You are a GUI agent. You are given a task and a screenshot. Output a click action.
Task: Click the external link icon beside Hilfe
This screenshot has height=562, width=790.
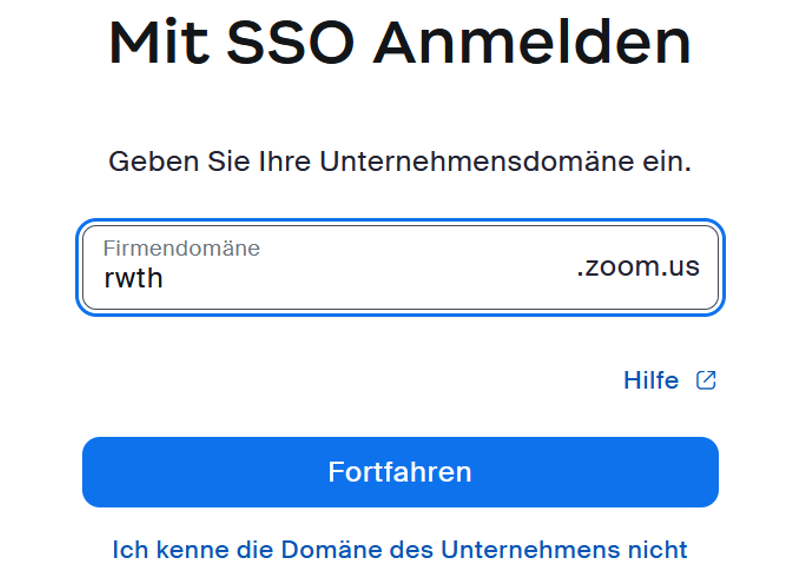click(x=706, y=380)
